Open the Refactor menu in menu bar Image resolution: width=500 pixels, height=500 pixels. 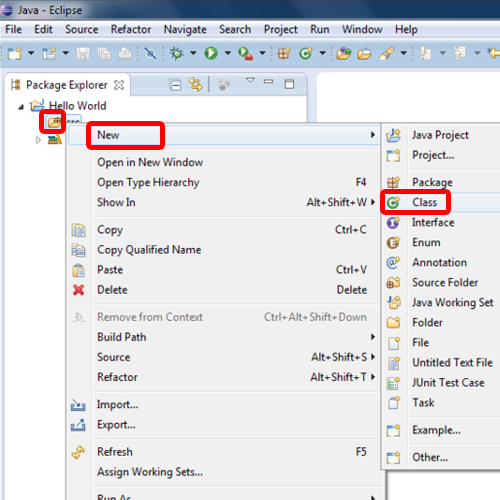pyautogui.click(x=131, y=29)
